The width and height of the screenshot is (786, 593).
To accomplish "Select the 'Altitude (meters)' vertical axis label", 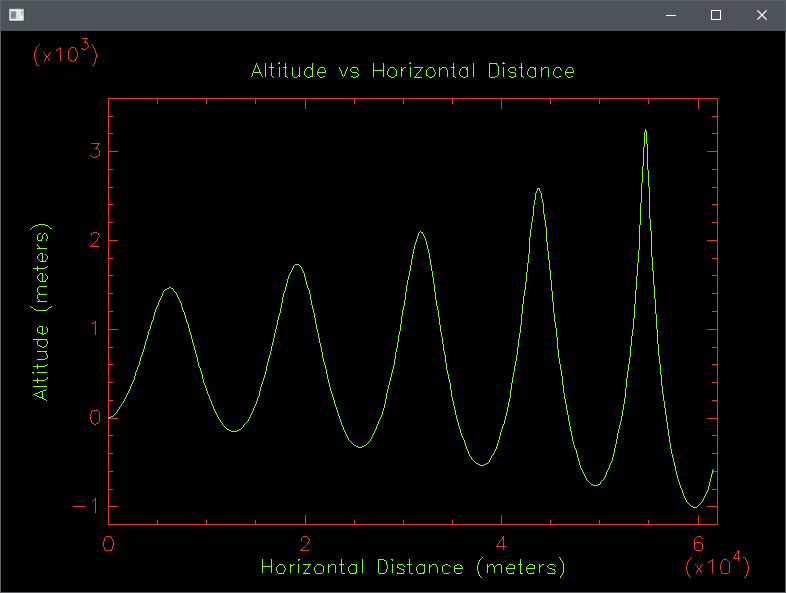I will click(x=41, y=312).
